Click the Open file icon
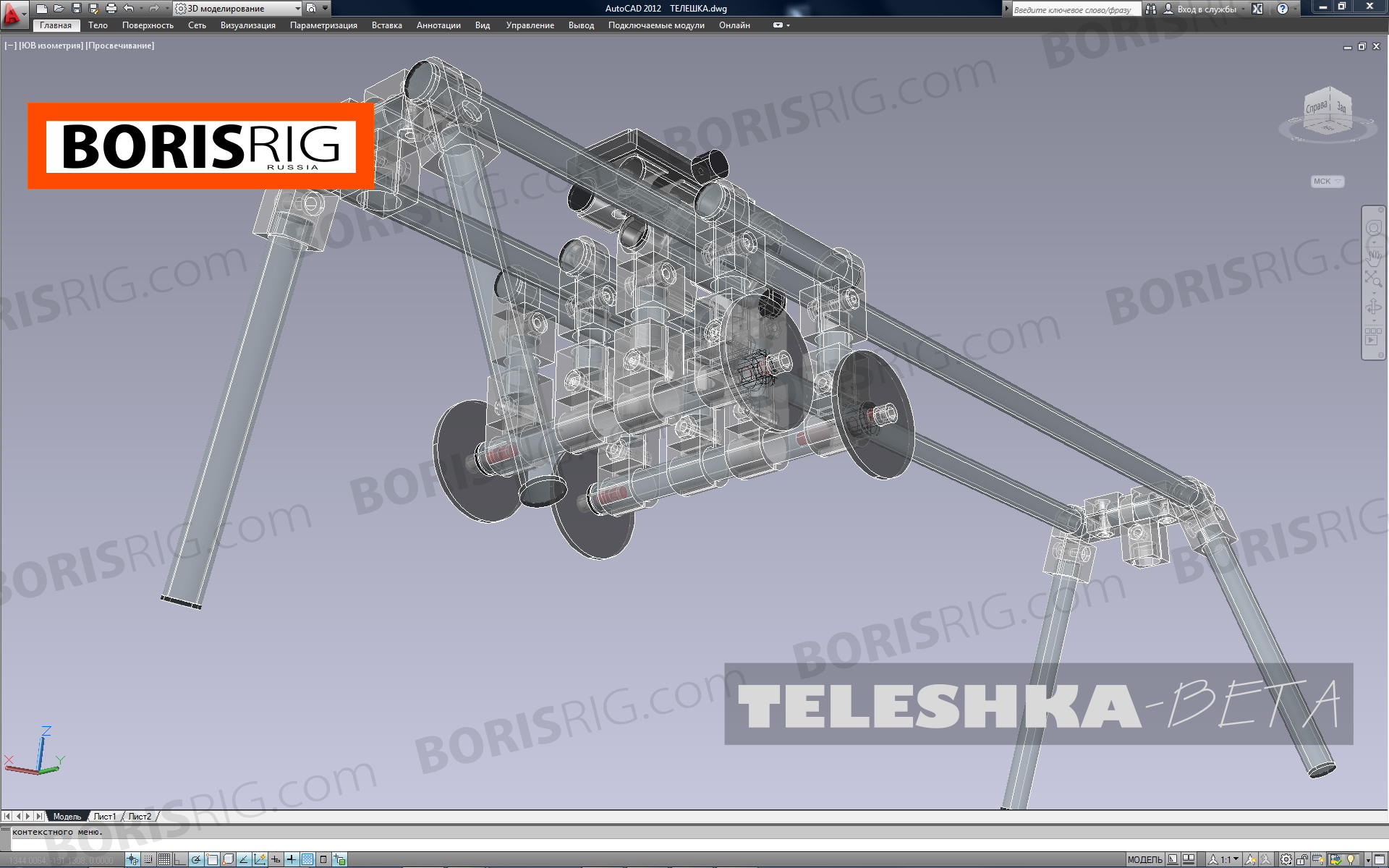 pos(59,9)
